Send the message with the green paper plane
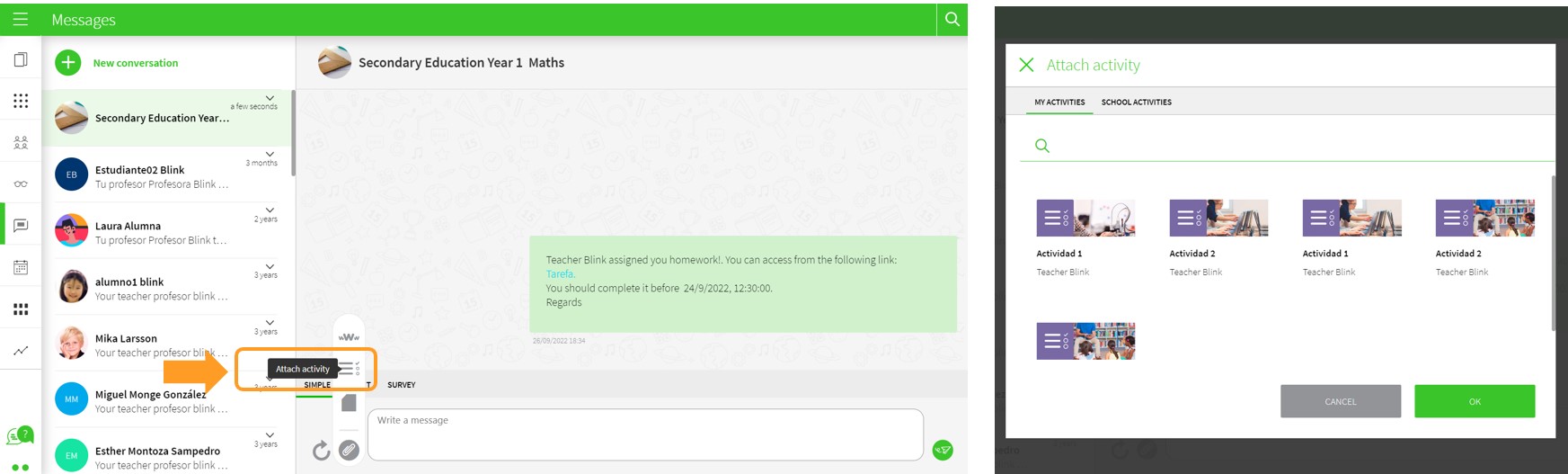This screenshot has width=1568, height=474. [x=942, y=450]
